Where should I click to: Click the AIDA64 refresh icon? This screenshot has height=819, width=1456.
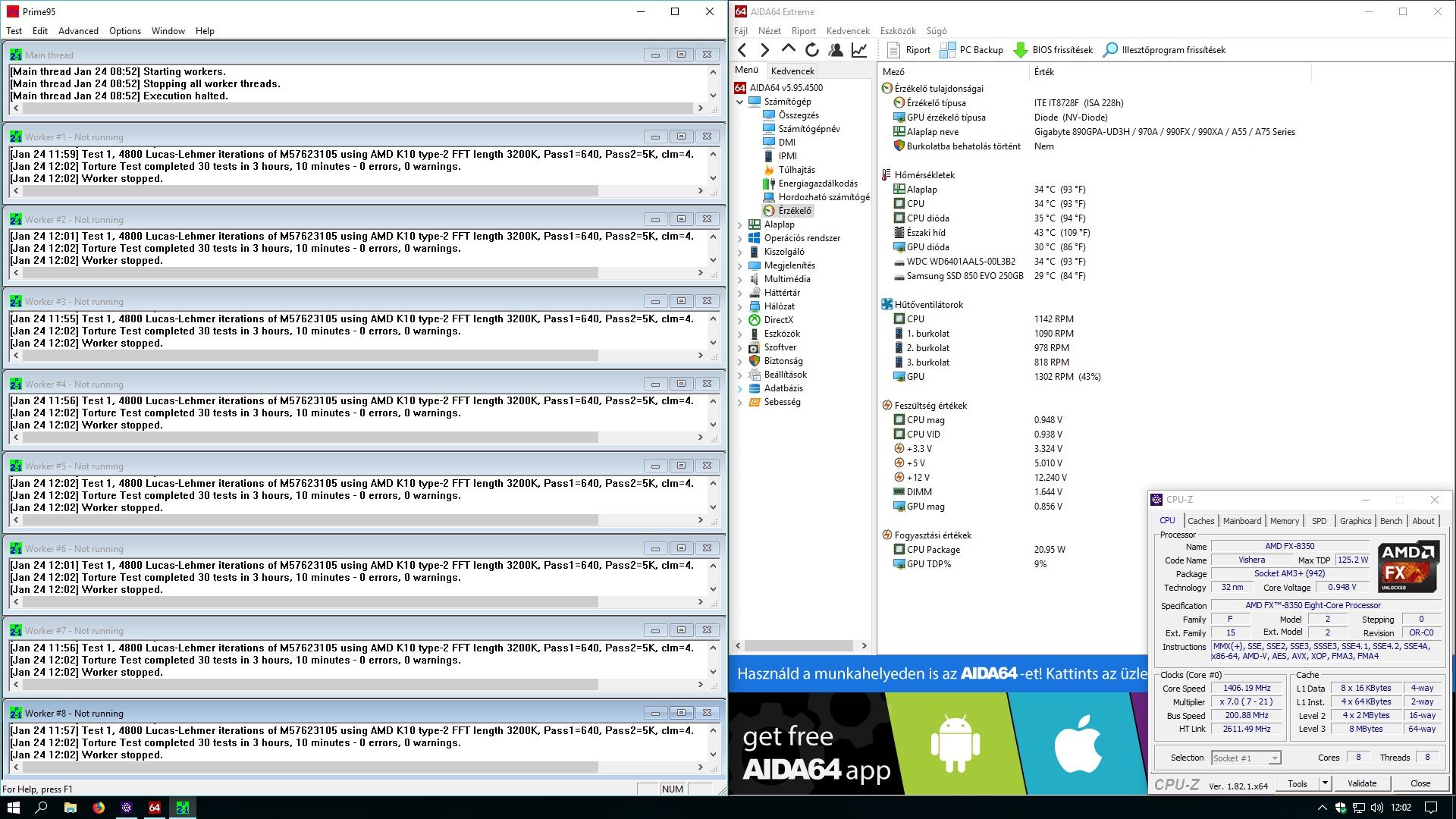coord(811,50)
